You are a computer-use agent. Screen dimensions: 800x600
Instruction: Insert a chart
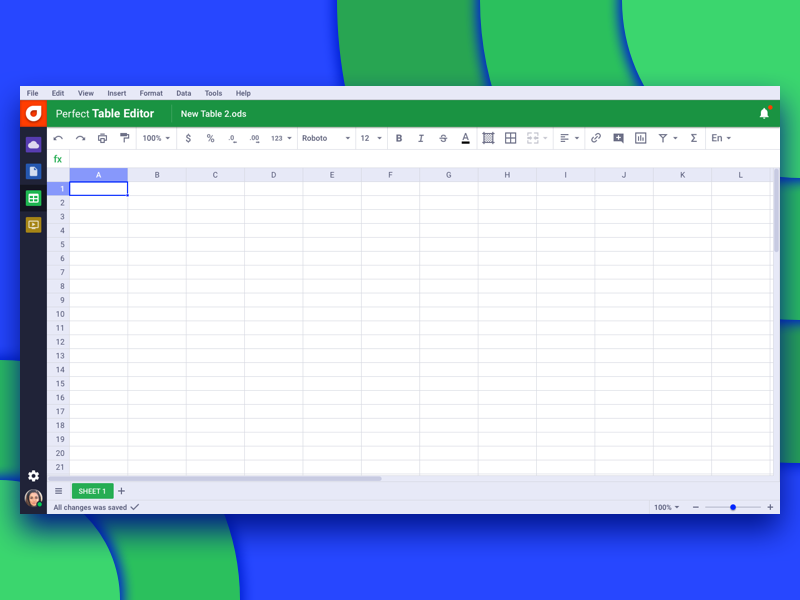pyautogui.click(x=640, y=138)
